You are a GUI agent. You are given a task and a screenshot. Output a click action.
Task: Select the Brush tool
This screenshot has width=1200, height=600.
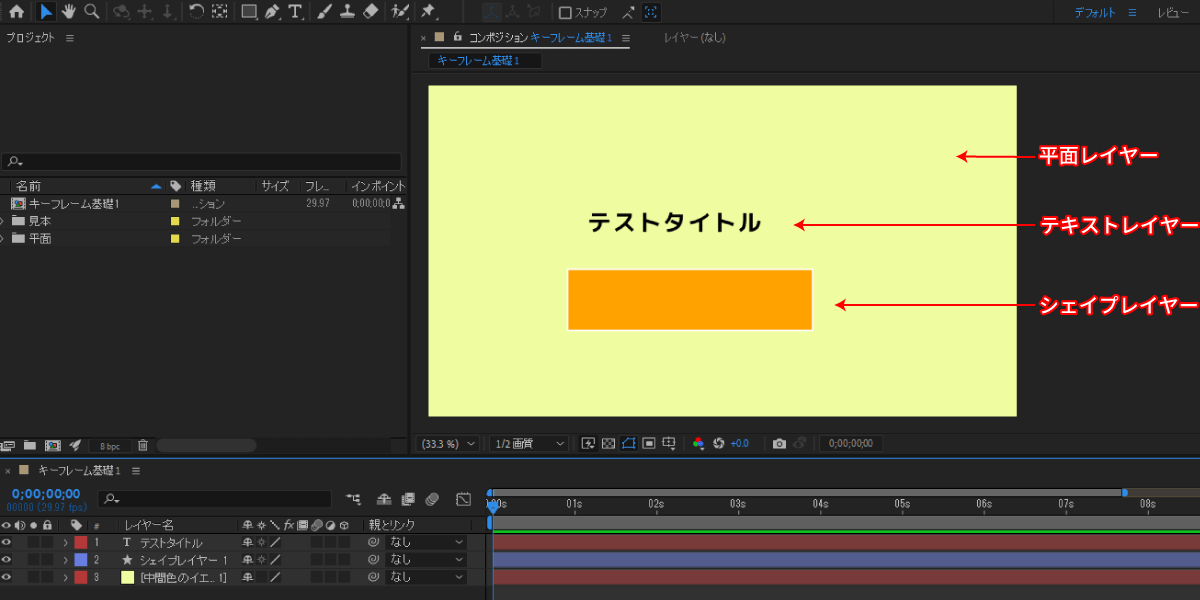(x=325, y=12)
